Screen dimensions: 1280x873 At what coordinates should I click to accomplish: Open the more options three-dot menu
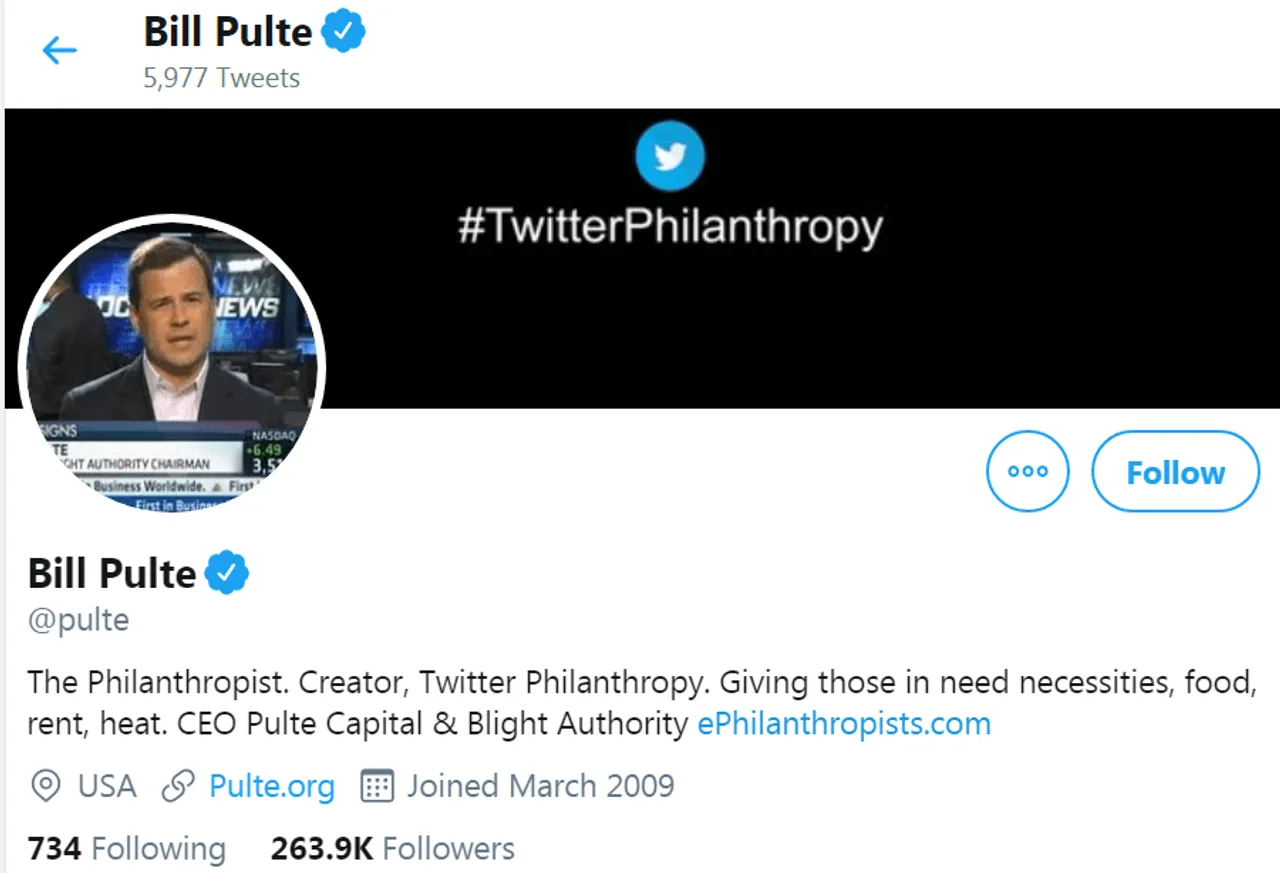click(1028, 471)
